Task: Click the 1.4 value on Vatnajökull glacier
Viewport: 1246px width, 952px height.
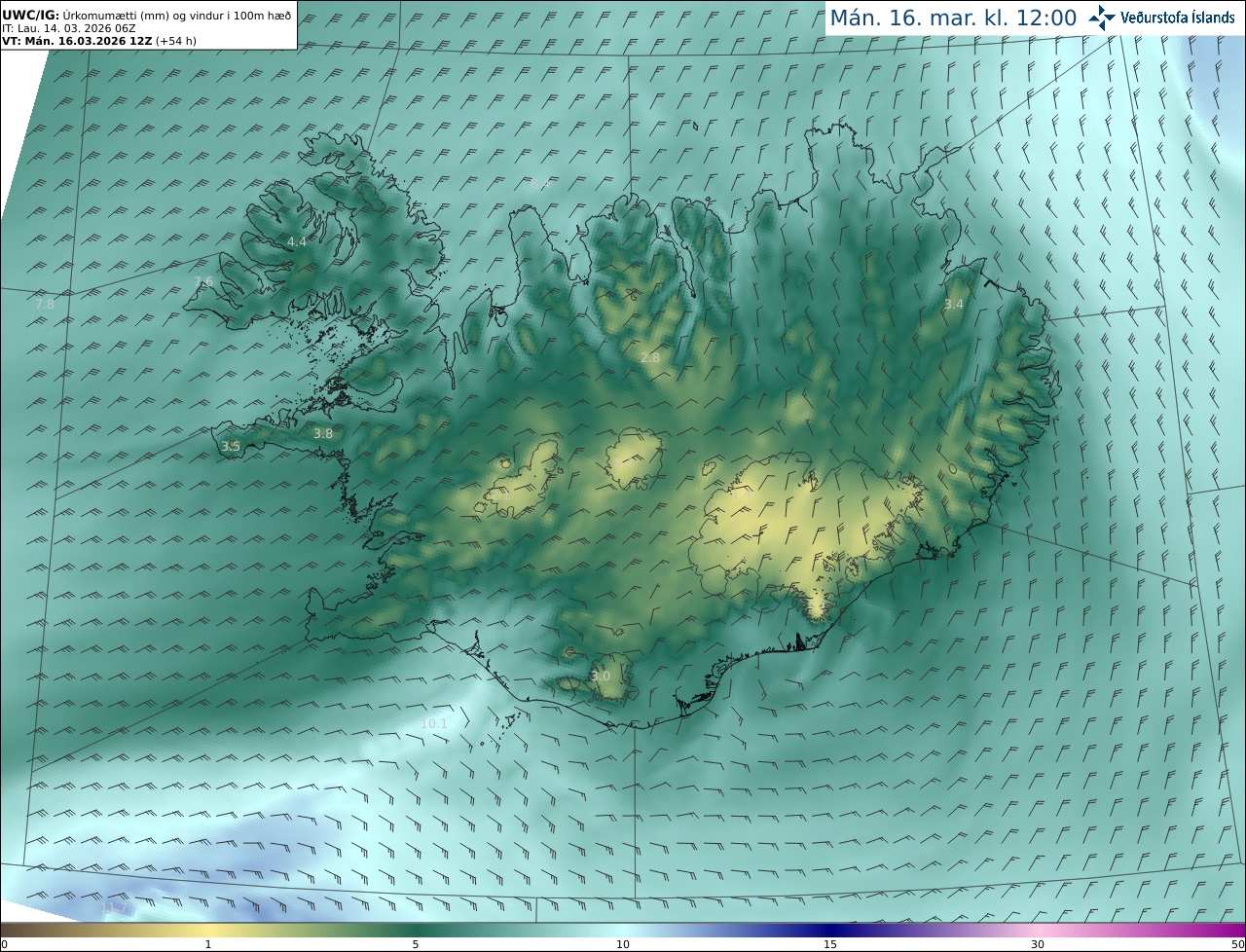Action: [x=743, y=494]
